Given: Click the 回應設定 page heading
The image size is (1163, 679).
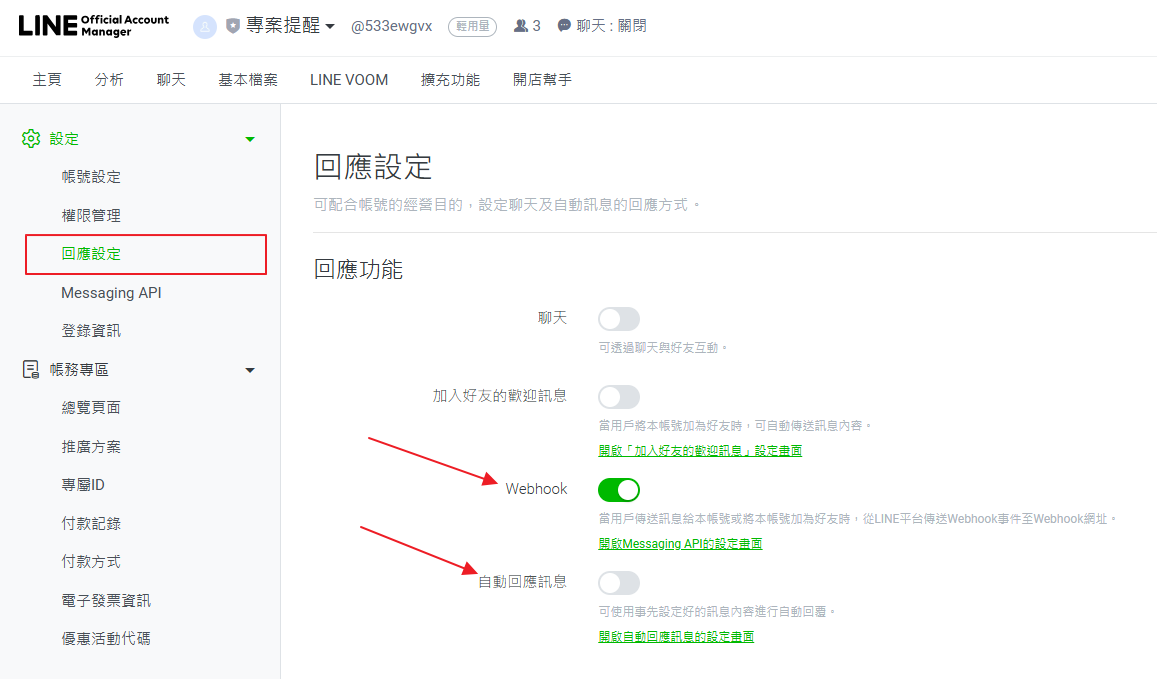Looking at the screenshot, I should click(373, 167).
